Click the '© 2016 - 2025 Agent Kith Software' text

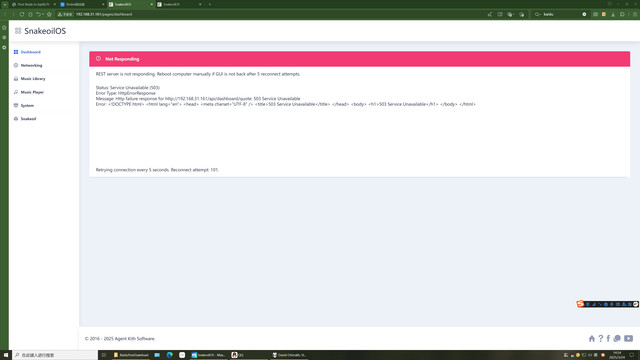[120, 339]
